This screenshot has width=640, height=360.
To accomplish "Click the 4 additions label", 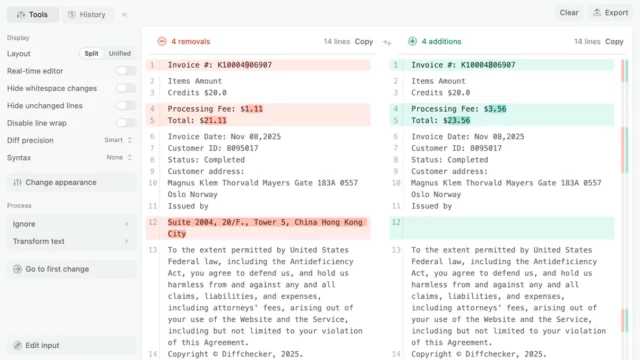I will pos(441,42).
